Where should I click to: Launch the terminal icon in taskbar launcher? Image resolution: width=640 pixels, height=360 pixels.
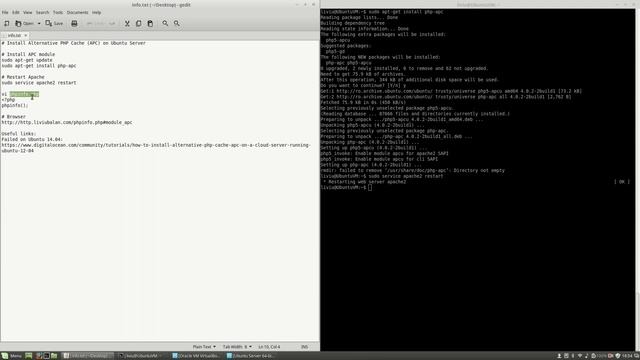click(x=46, y=356)
